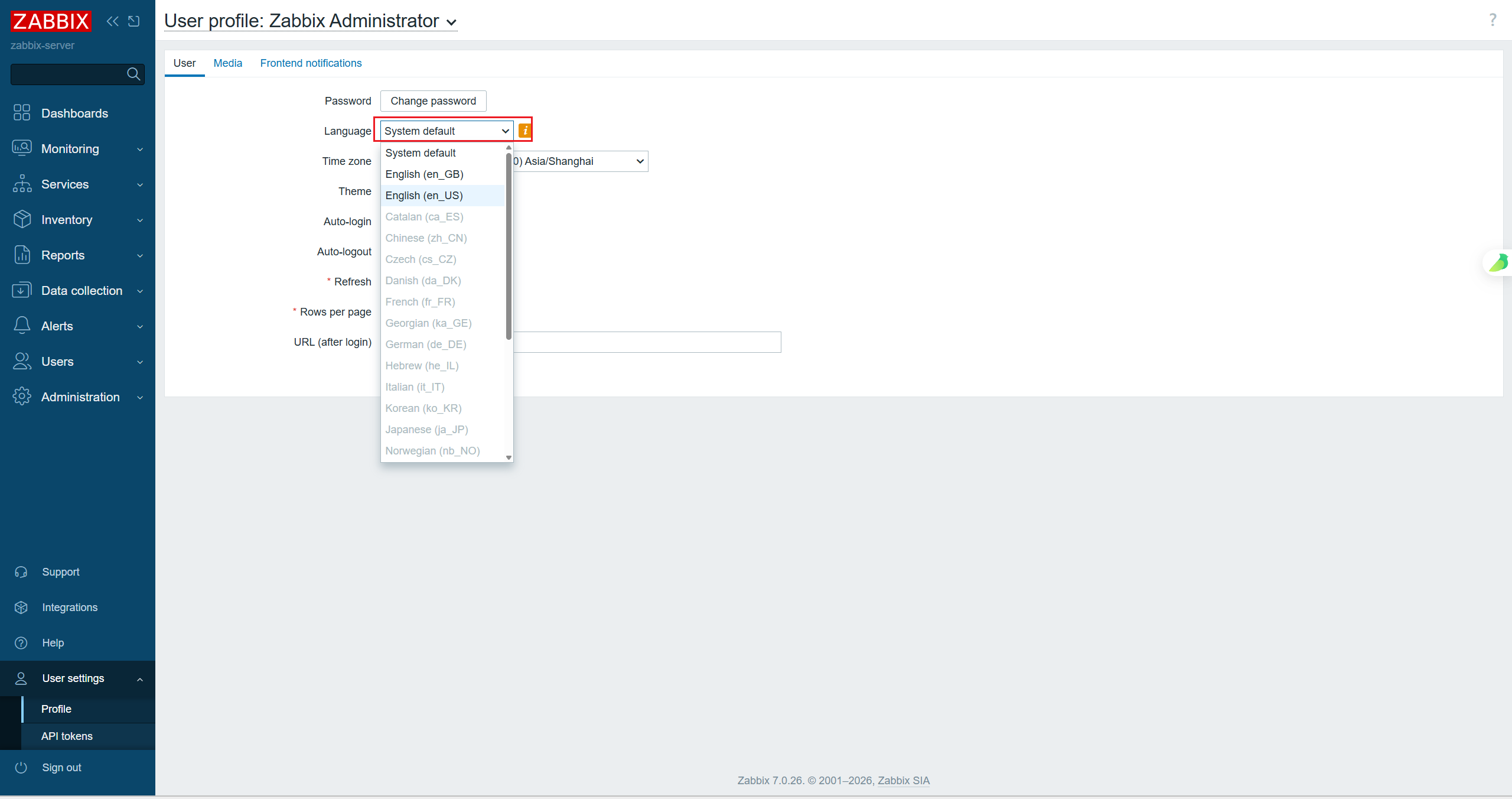
Task: Click the Users people icon
Action: (x=22, y=360)
